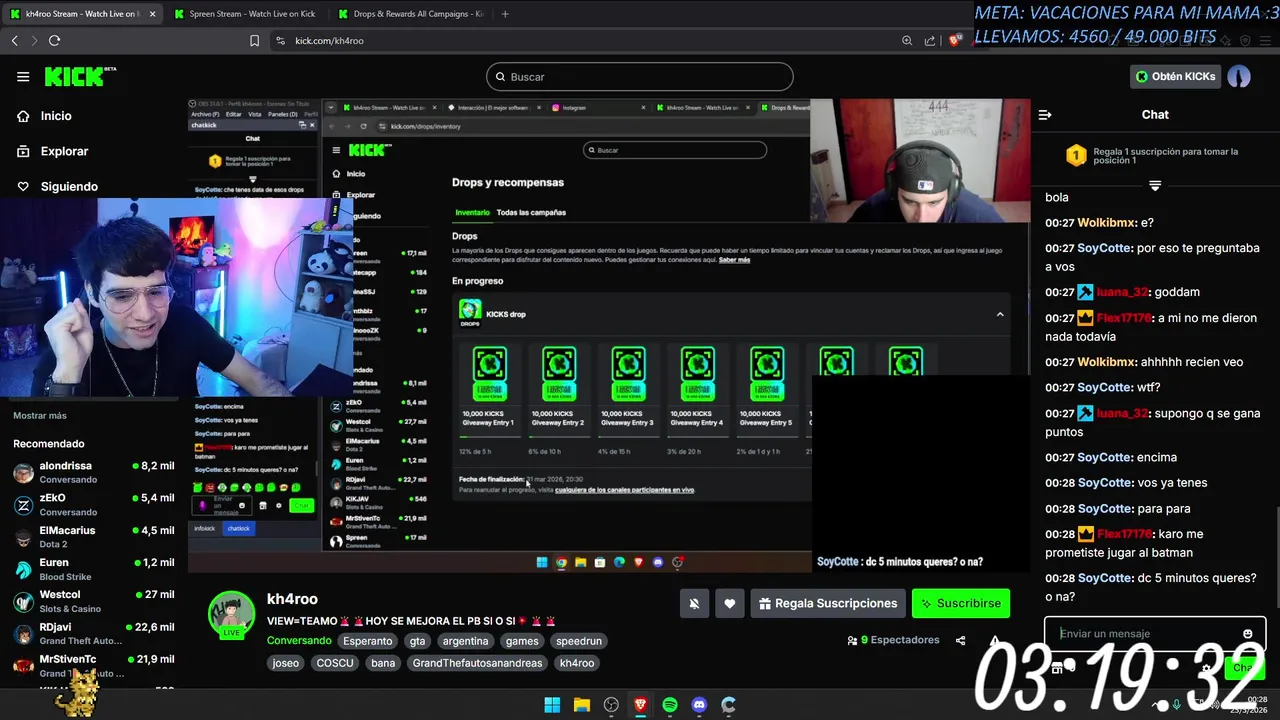Image resolution: width=1280 pixels, height=720 pixels.
Task: Open a new browser tab
Action: pyautogui.click(x=505, y=14)
